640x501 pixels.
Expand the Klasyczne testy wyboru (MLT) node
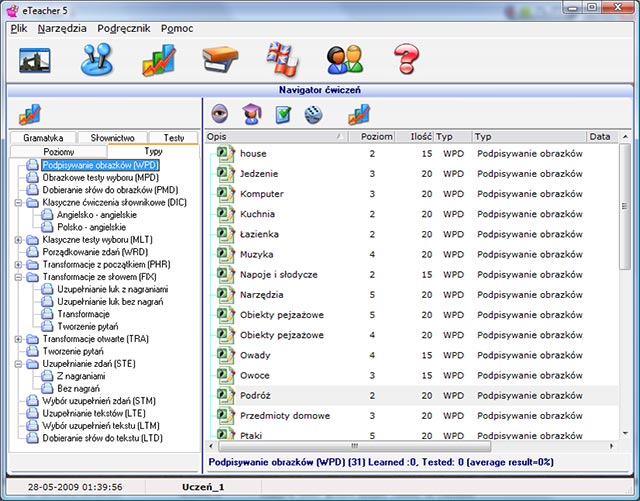[x=19, y=240]
